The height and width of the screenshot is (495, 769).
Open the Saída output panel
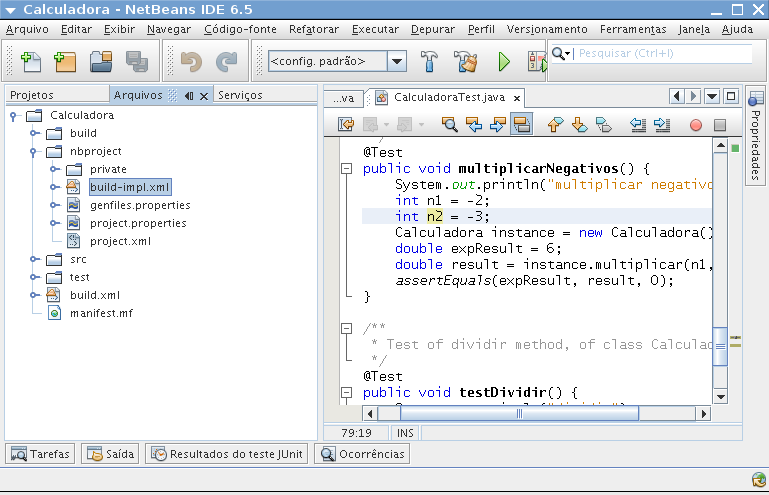(x=110, y=454)
